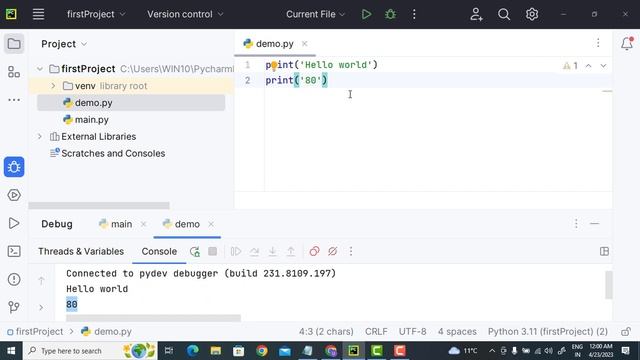Viewport: 640px width, 360px height.
Task: Open the Project view dropdown
Action: 64,44
